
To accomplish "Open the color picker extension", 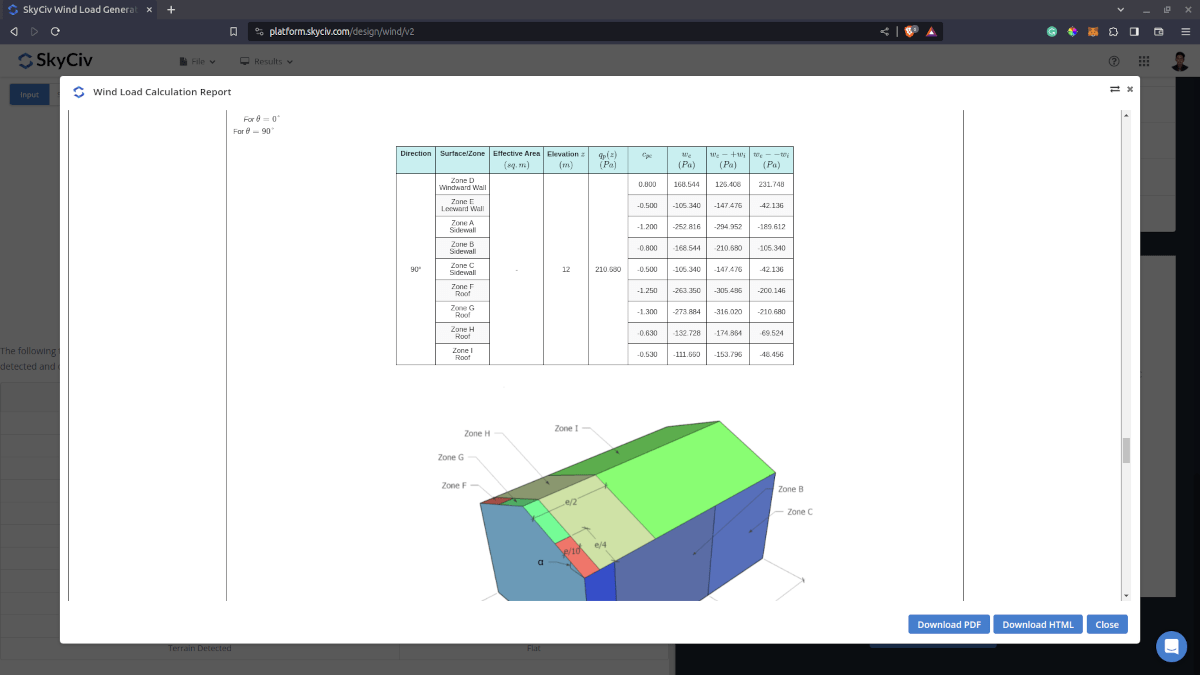I will pos(1072,31).
